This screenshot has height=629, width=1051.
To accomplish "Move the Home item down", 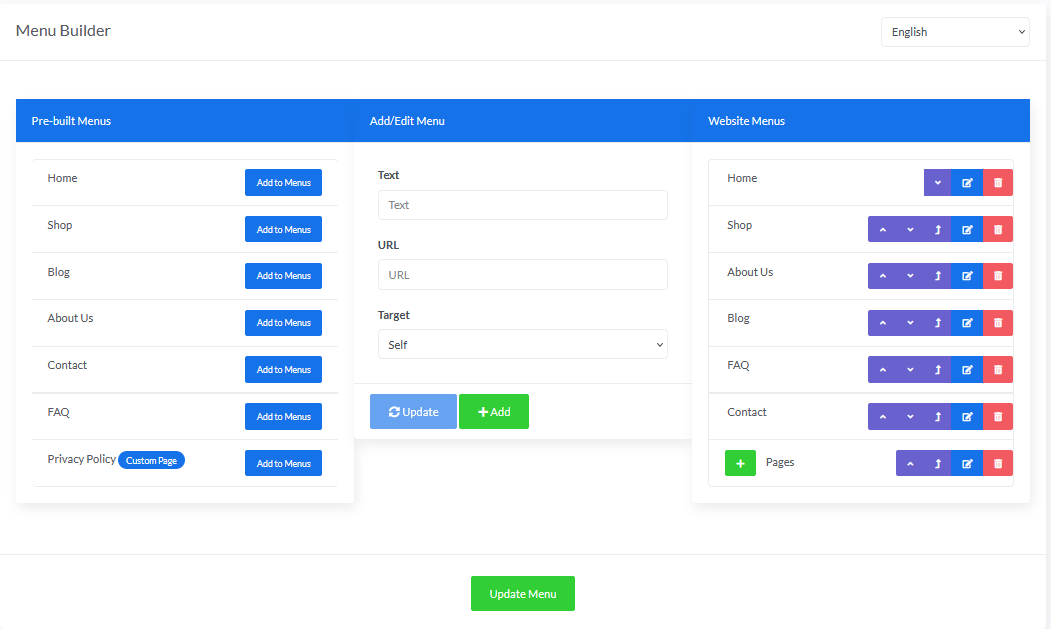I will [937, 183].
